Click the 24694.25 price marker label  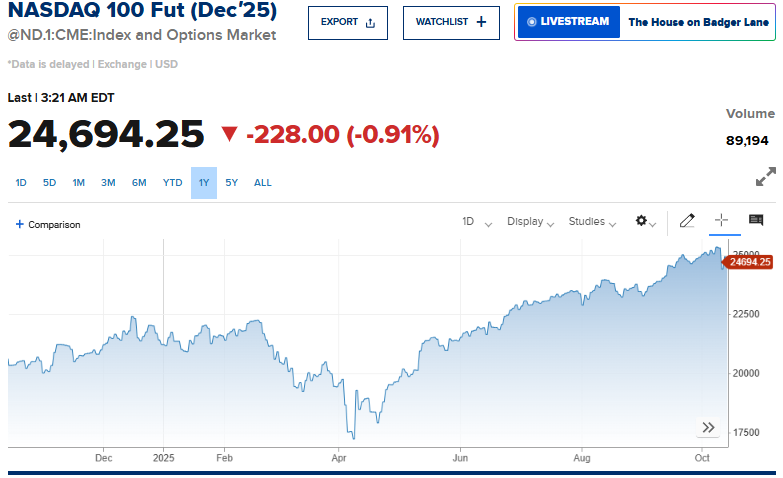[749, 262]
